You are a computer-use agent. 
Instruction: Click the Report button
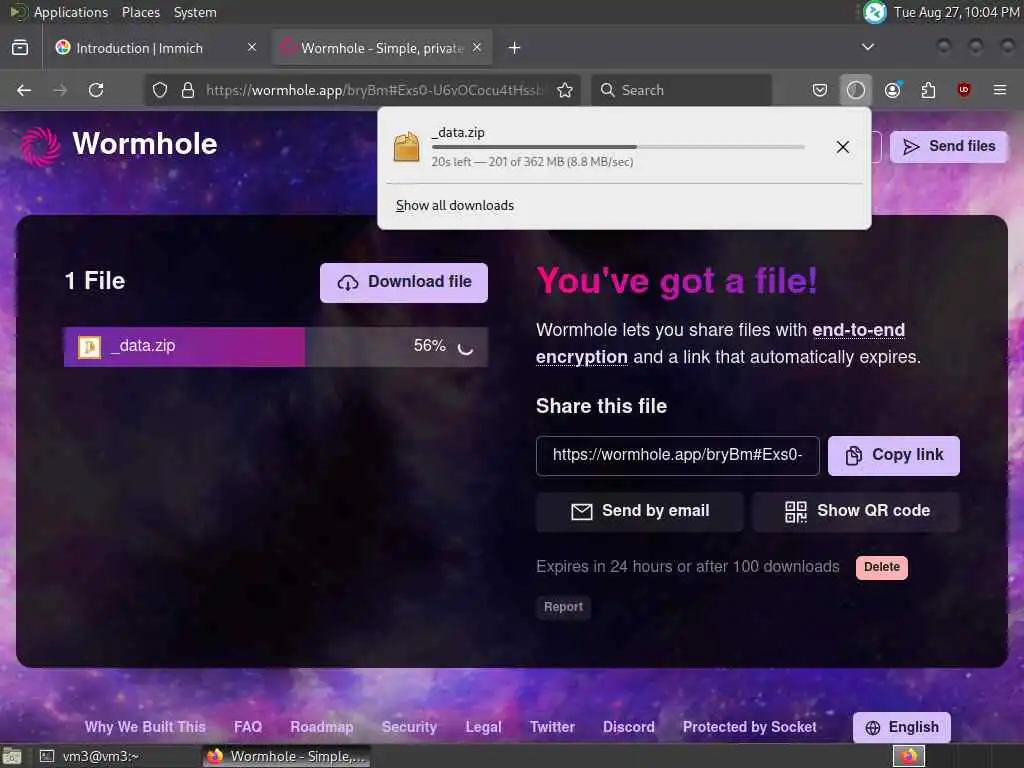pos(563,607)
